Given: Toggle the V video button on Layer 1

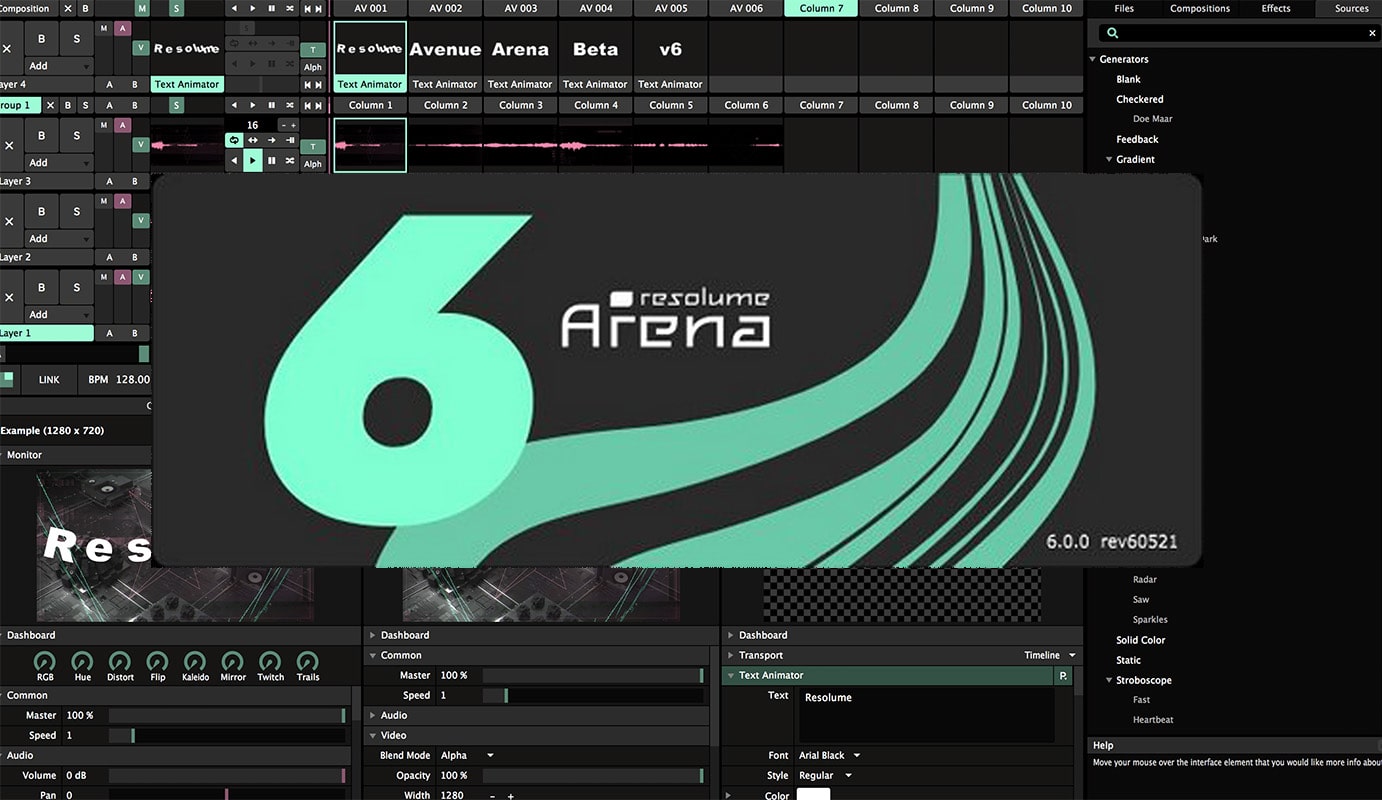Looking at the screenshot, I should coord(141,277).
